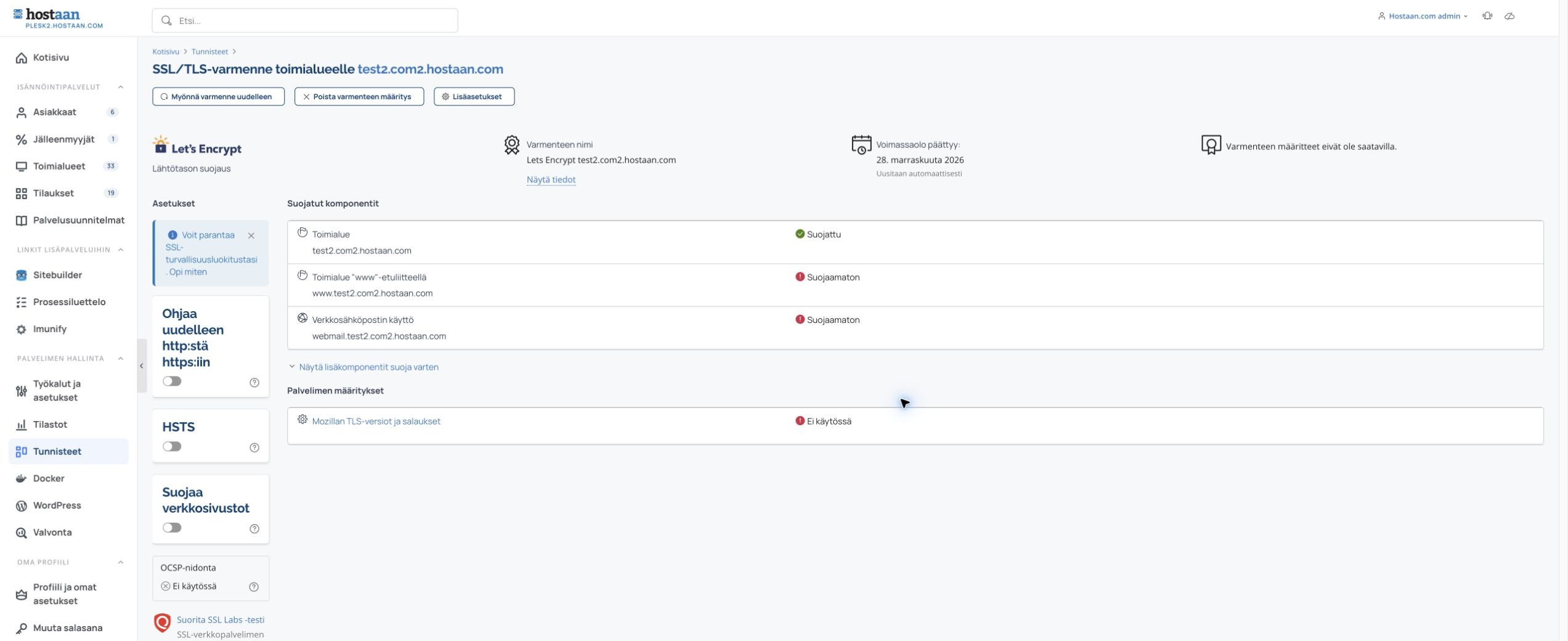Click the Valvonta monitoring icon
The image size is (1568, 641).
pyautogui.click(x=22, y=533)
